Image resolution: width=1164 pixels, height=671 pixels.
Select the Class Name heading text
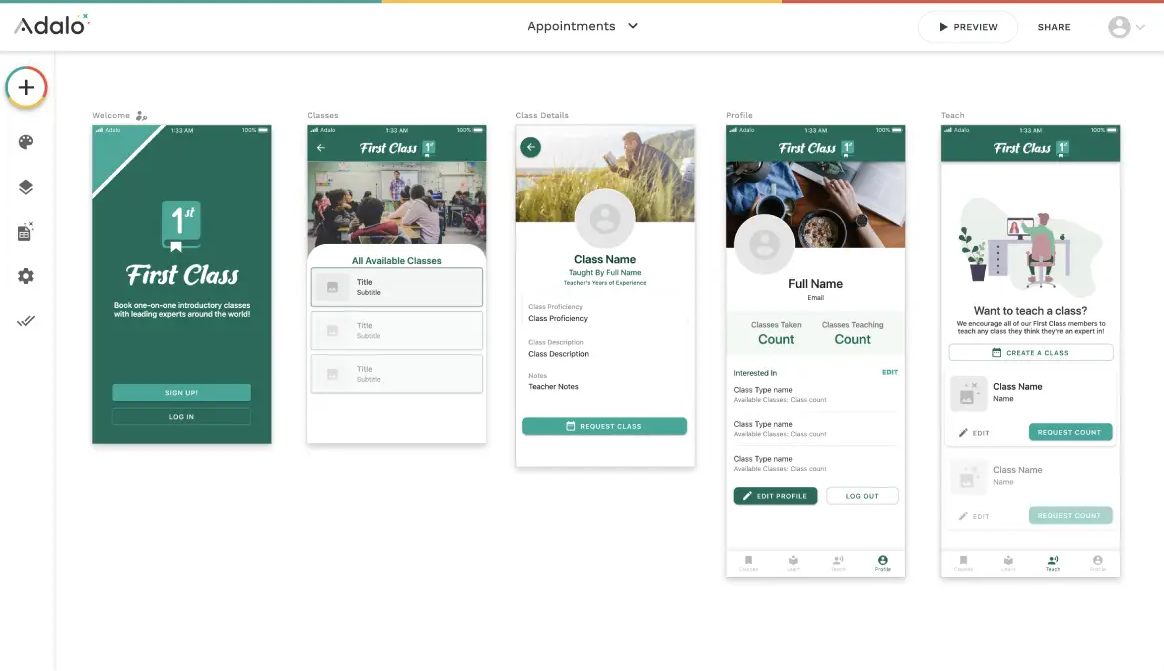pos(605,259)
